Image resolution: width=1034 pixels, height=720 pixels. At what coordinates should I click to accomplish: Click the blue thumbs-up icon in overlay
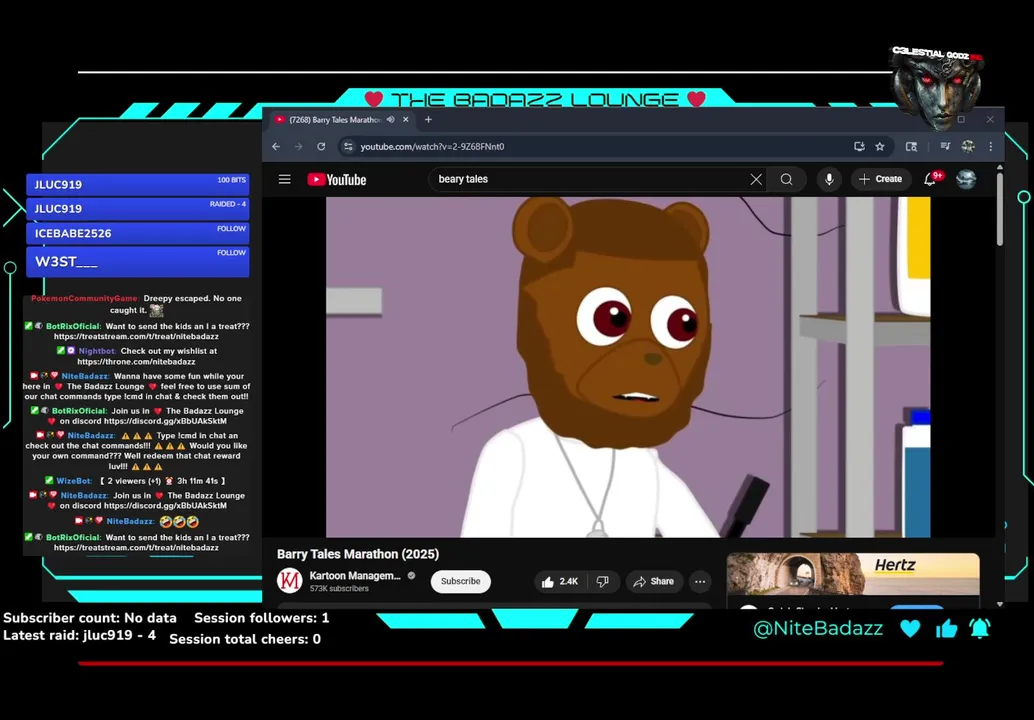click(x=946, y=628)
